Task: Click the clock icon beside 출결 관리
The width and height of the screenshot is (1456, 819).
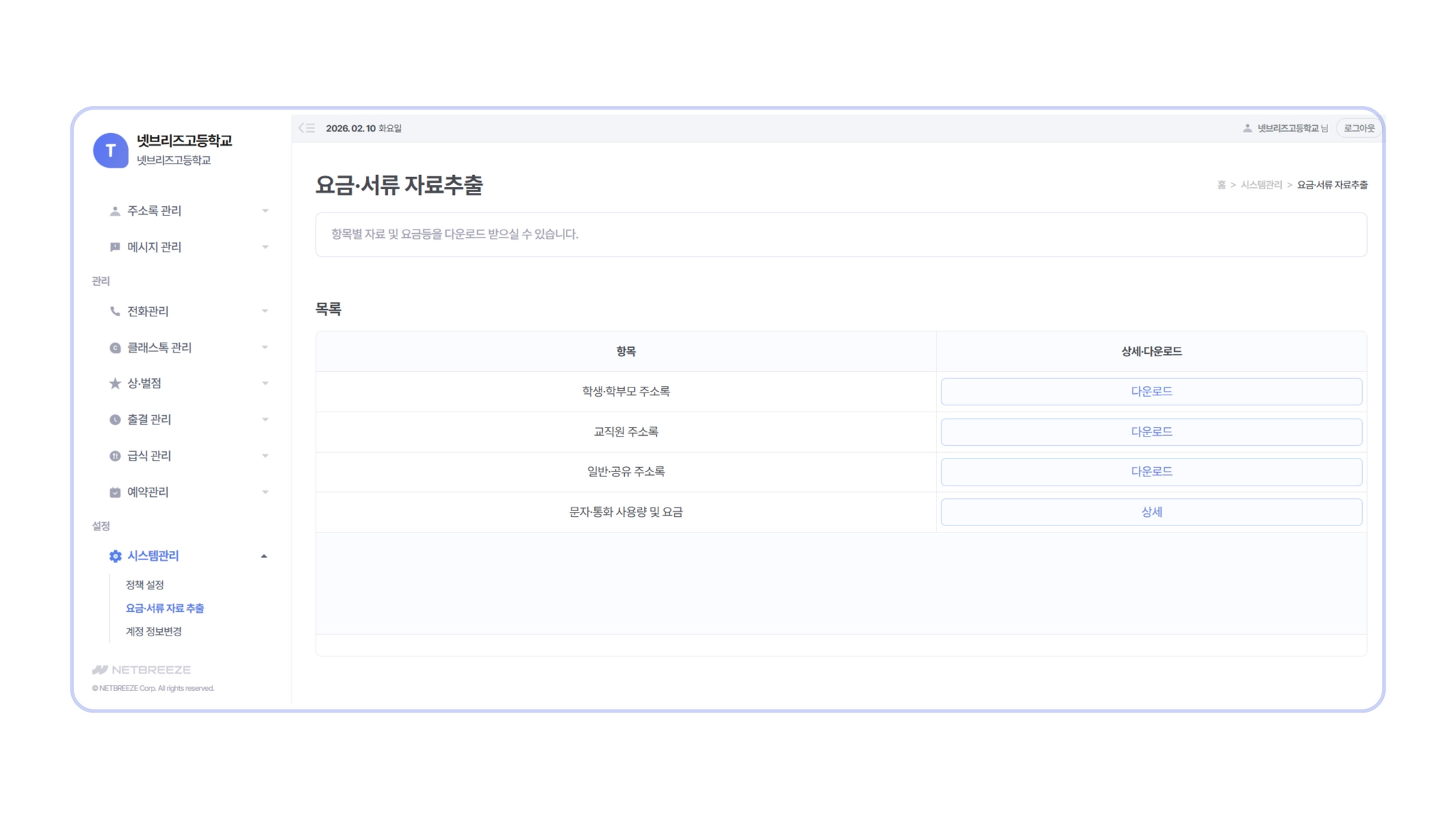Action: pyautogui.click(x=114, y=419)
